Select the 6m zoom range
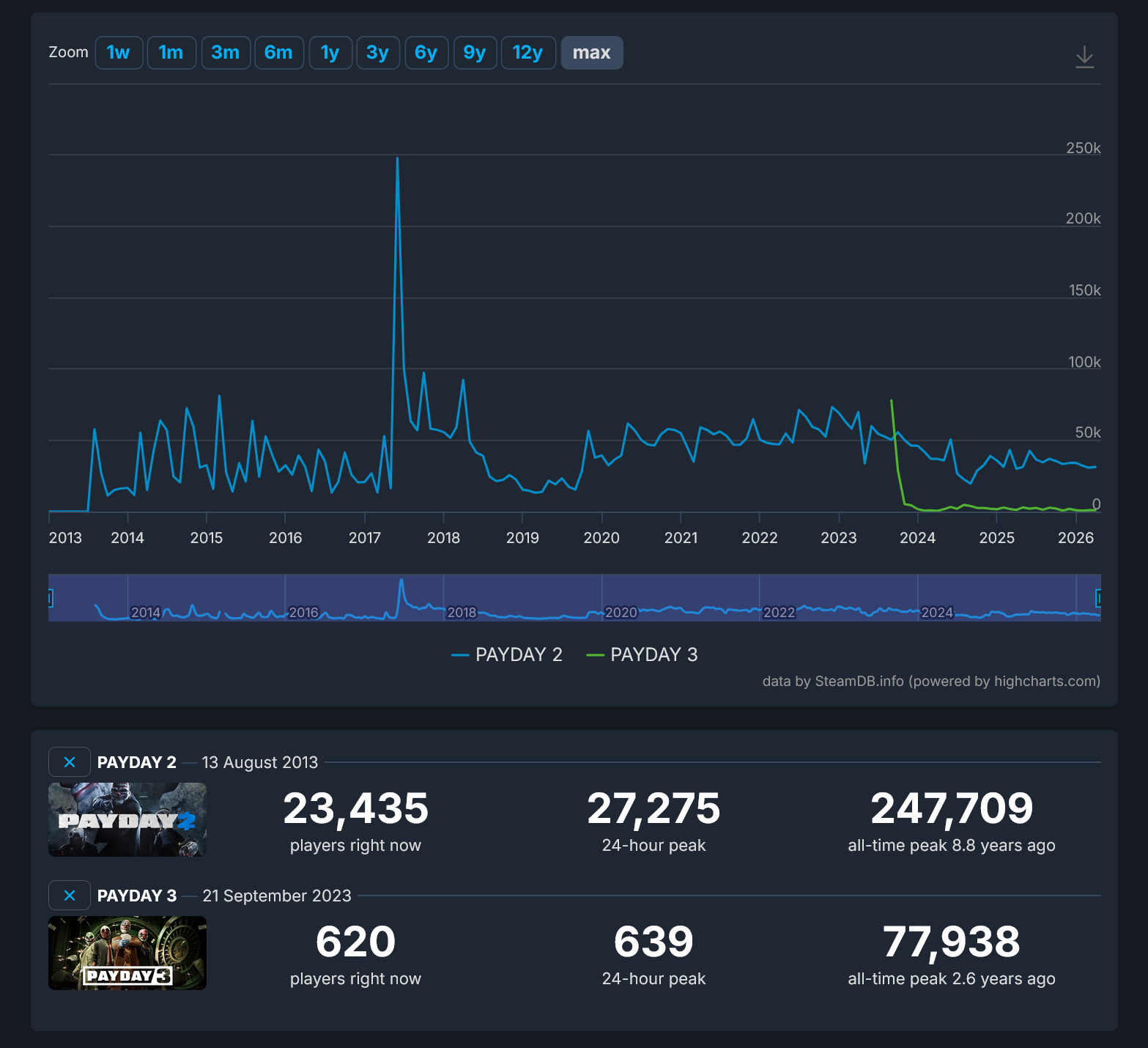The height and width of the screenshot is (1048, 1148). [x=279, y=52]
